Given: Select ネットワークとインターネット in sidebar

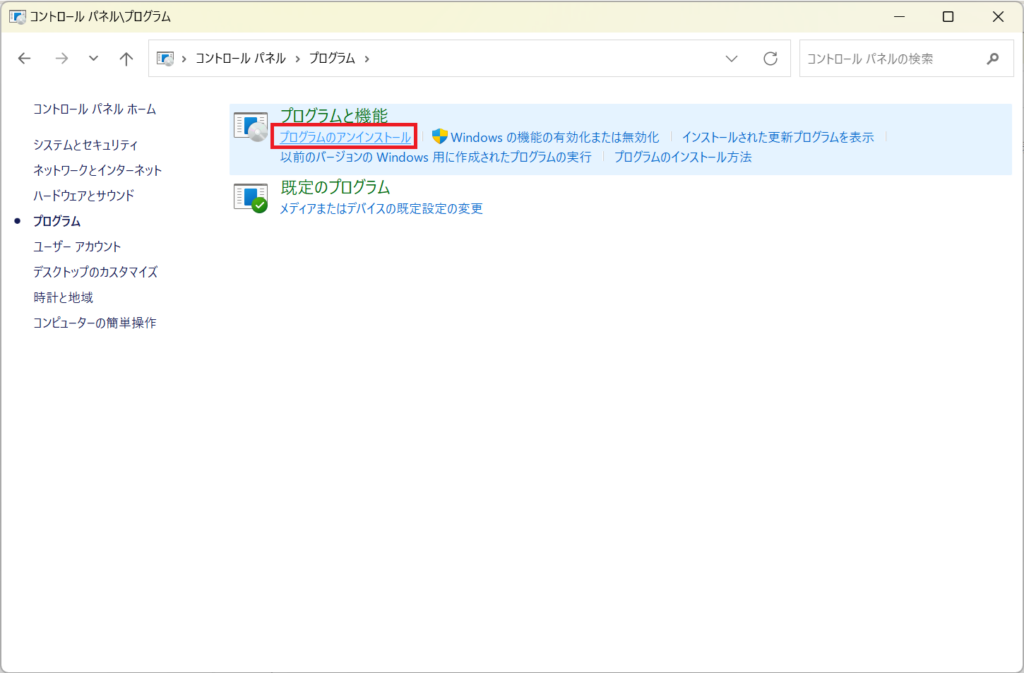Looking at the screenshot, I should (97, 170).
